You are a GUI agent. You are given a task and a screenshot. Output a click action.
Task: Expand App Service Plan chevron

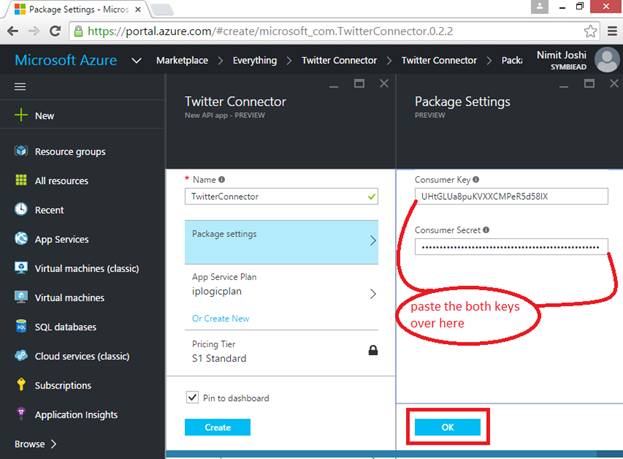click(x=373, y=294)
